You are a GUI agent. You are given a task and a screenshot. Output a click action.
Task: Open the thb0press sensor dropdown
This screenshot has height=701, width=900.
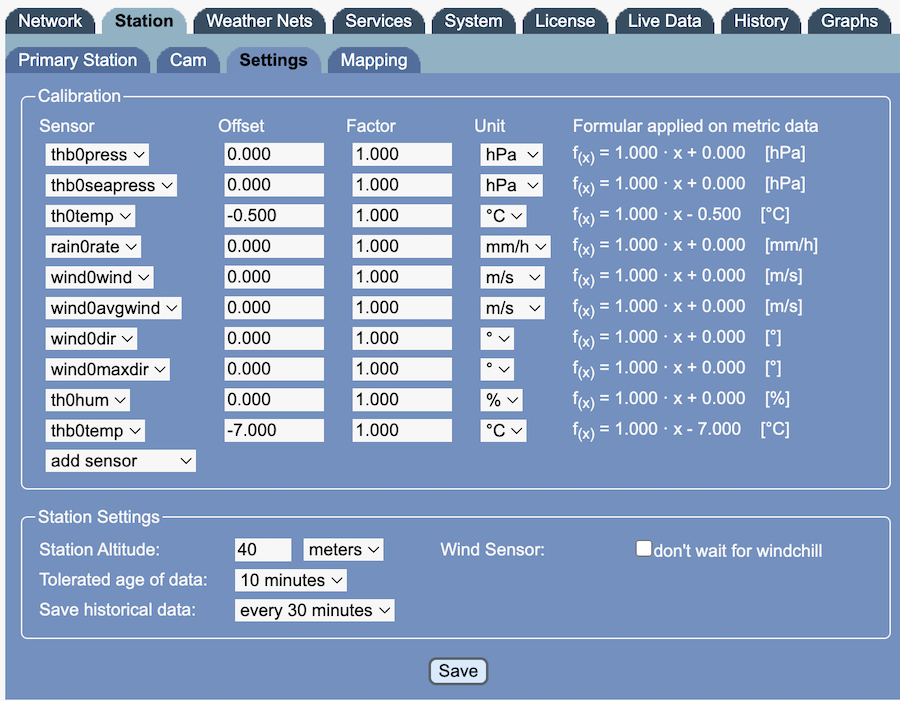click(98, 154)
